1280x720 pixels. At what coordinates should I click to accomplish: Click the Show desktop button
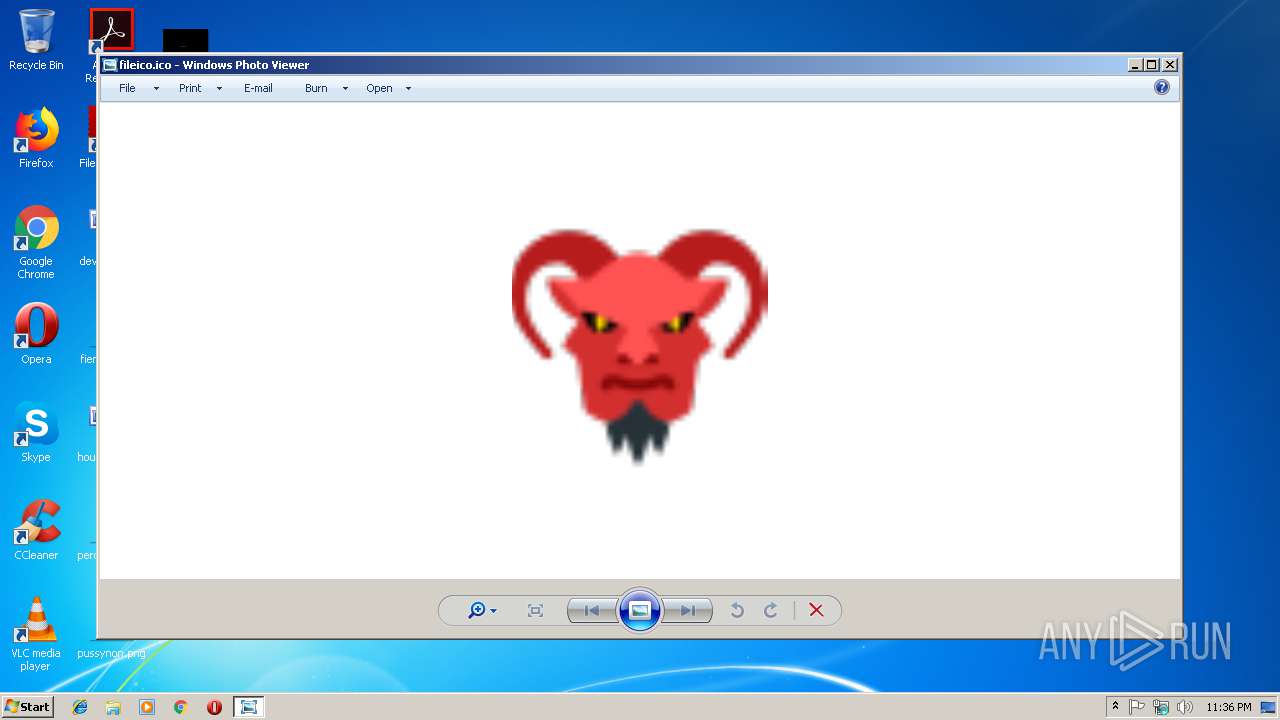click(1269, 707)
